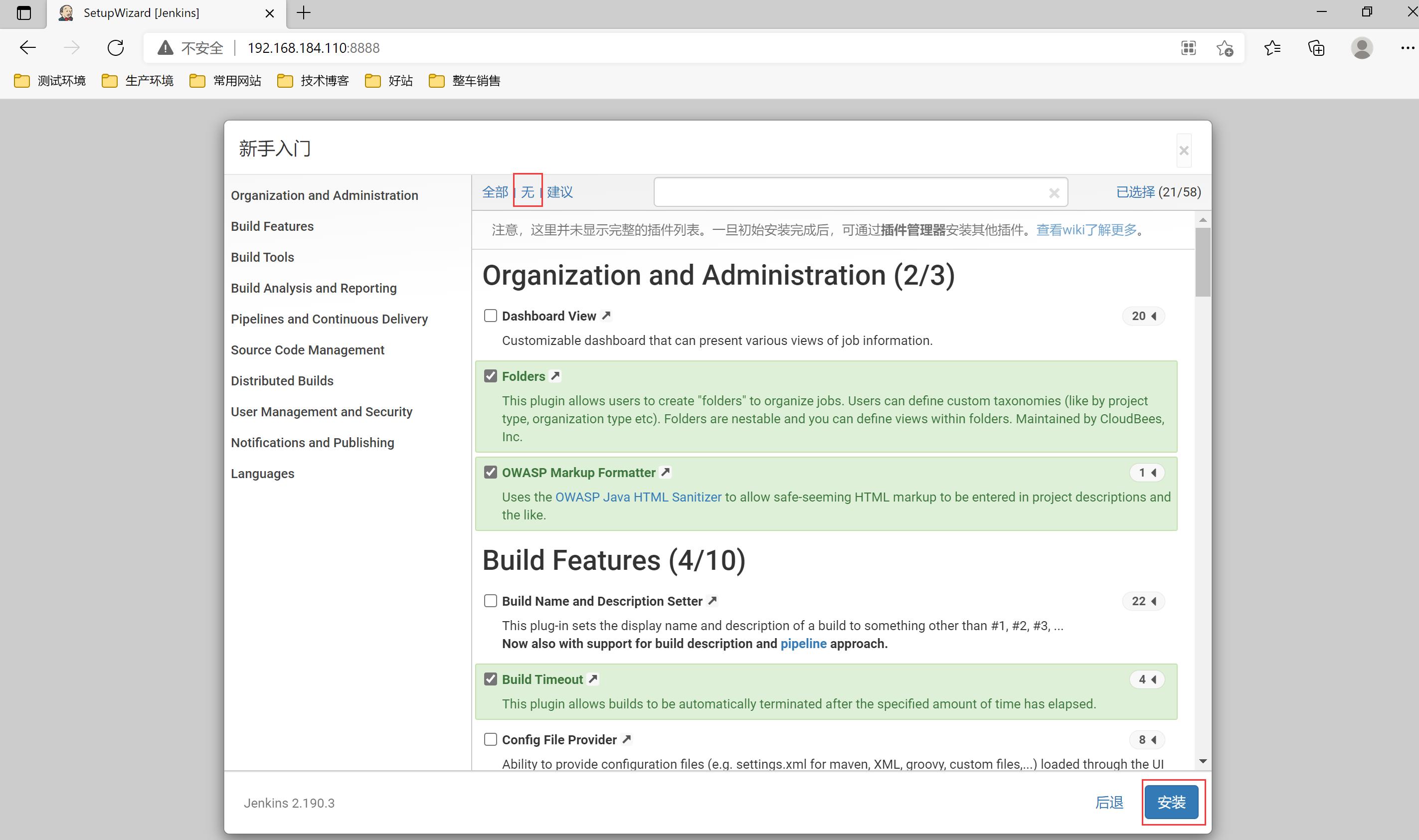This screenshot has width=1419, height=840.
Task: Click the browser address bar URL
Action: pyautogui.click(x=314, y=48)
